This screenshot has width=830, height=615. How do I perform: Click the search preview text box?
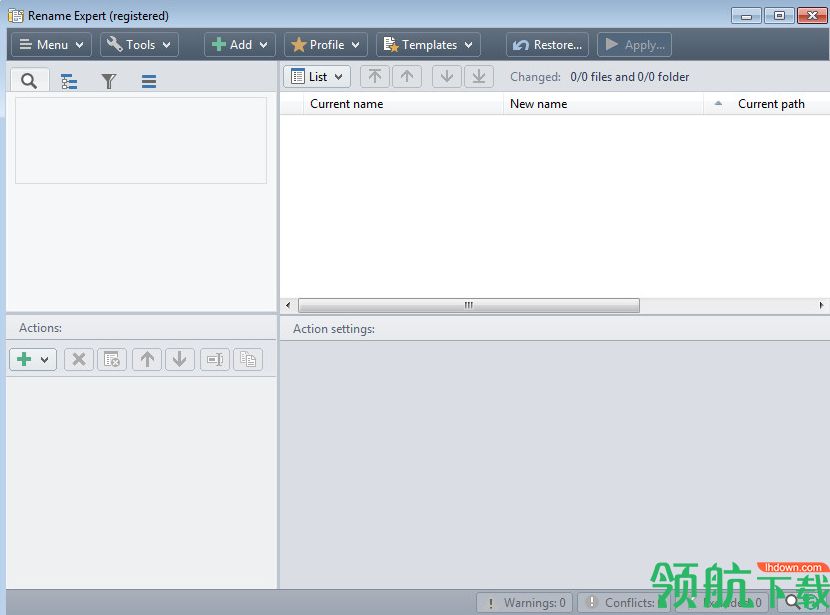(x=141, y=140)
